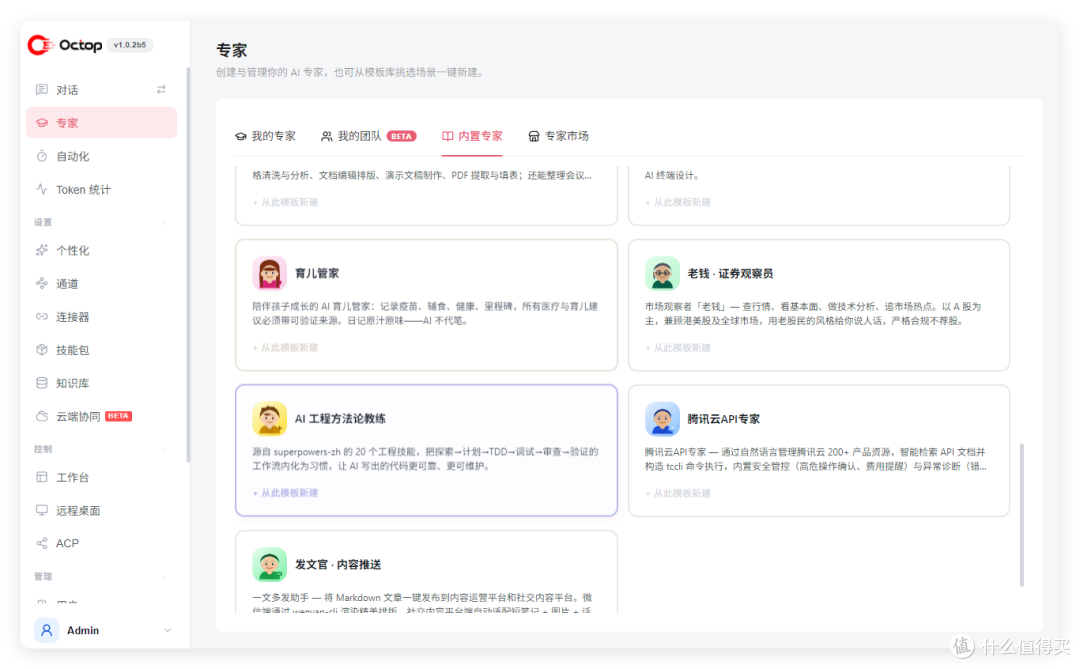The width and height of the screenshot is (1080, 669).
Task: Create from 育儿管家 template
Action: tap(285, 348)
